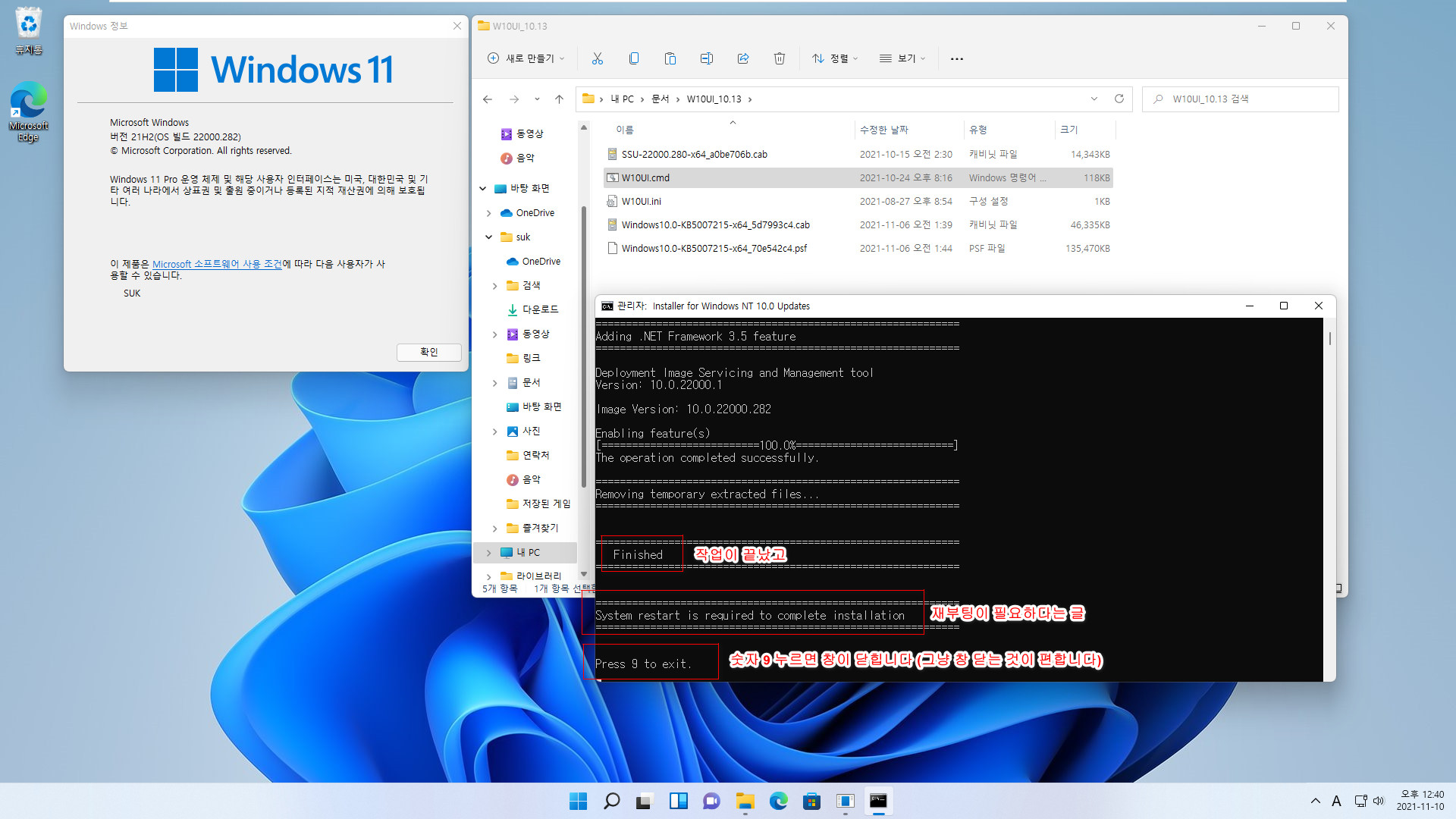
Task: Open Microsoft Edge desktop shortcut
Action: click(x=28, y=111)
